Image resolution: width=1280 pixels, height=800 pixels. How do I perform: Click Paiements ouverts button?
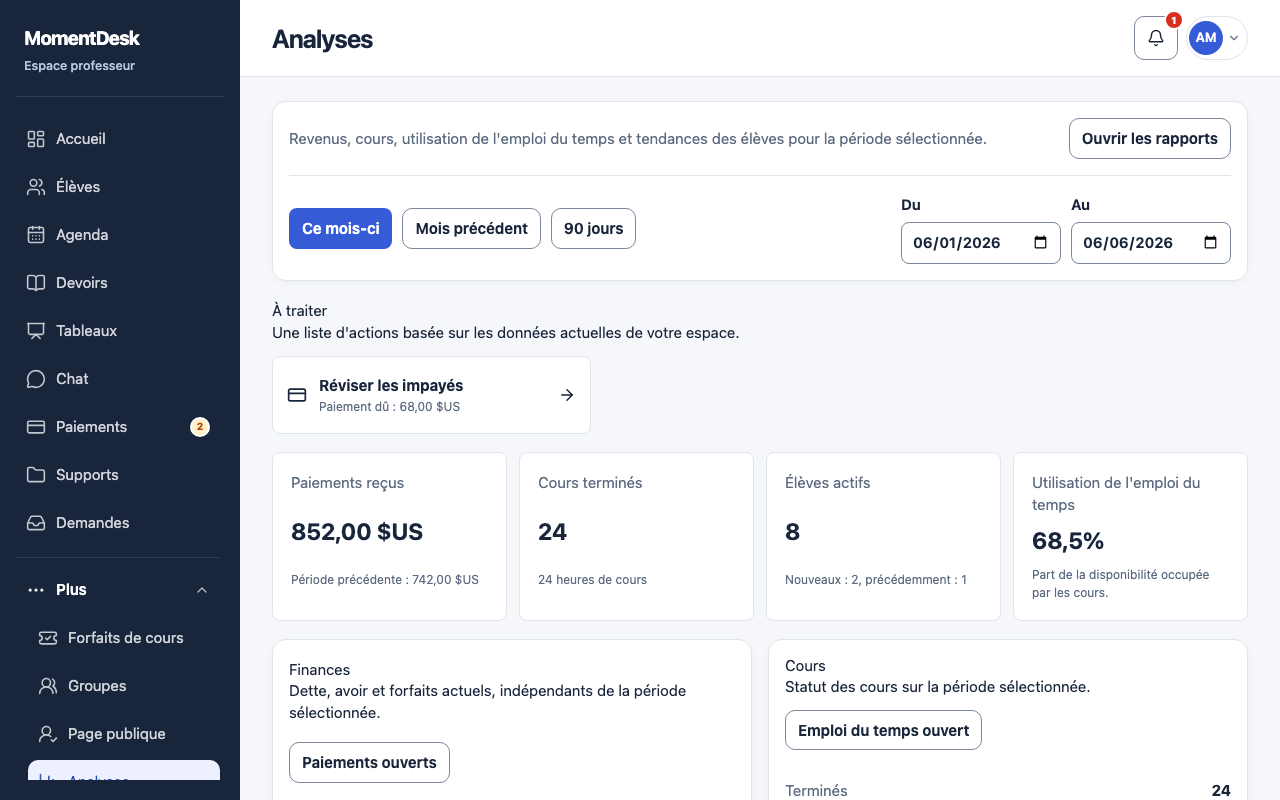[x=369, y=762]
